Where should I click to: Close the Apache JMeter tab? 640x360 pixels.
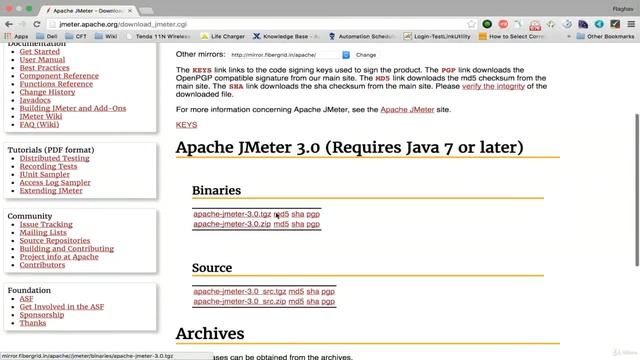pos(130,11)
